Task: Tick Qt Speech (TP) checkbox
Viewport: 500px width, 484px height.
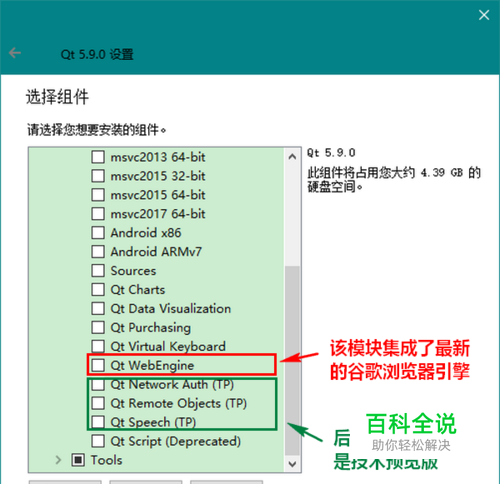Action: (98, 422)
